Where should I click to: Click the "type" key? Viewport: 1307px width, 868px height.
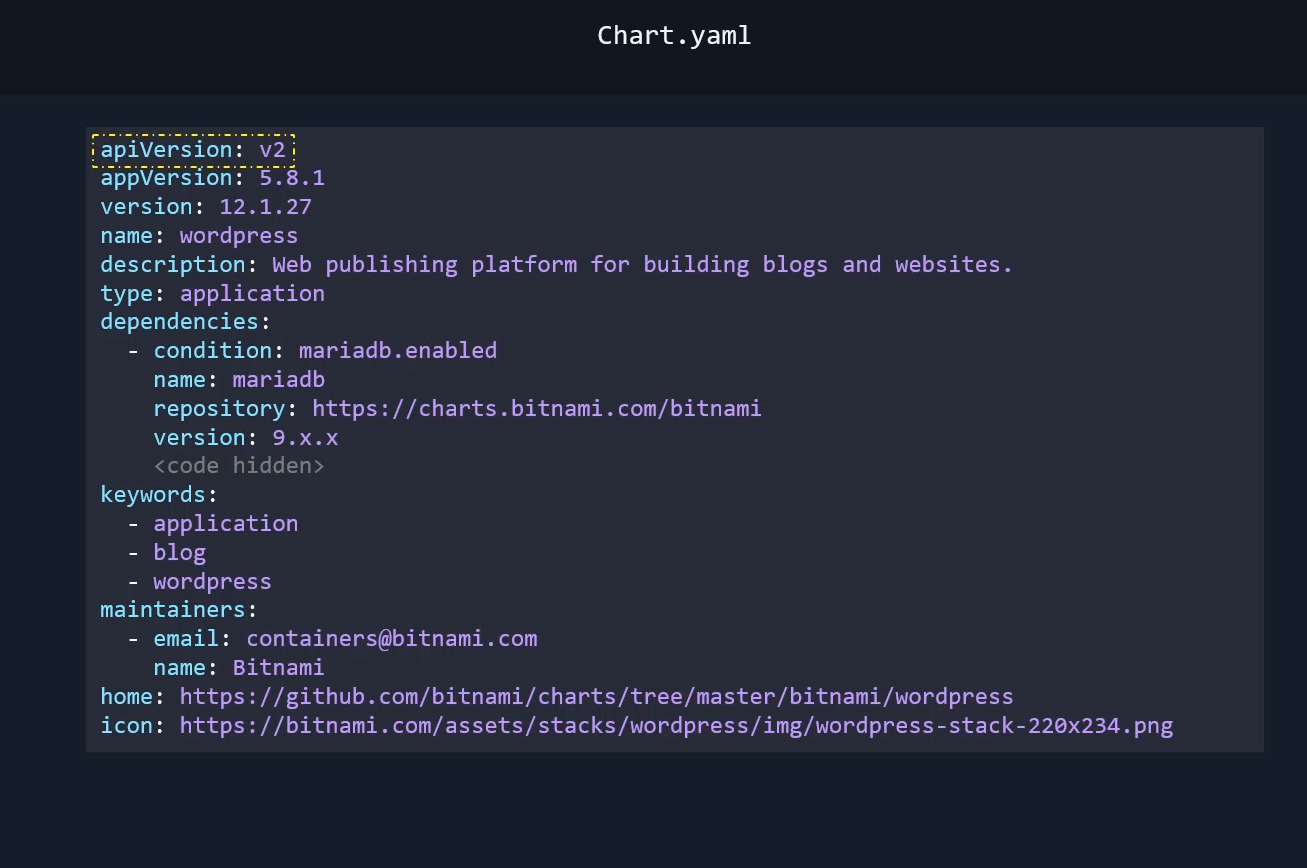click(126, 294)
